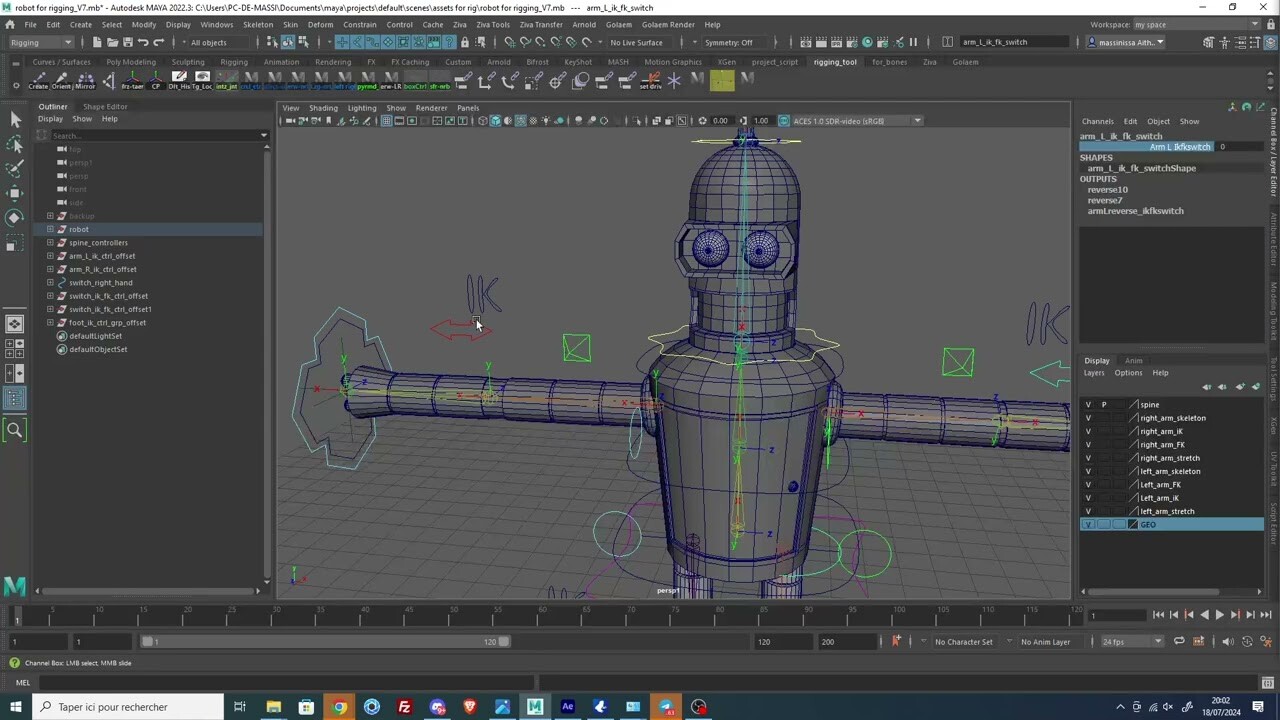Open Autodesk Maya taskbar icon
1280x720 pixels.
click(535, 707)
